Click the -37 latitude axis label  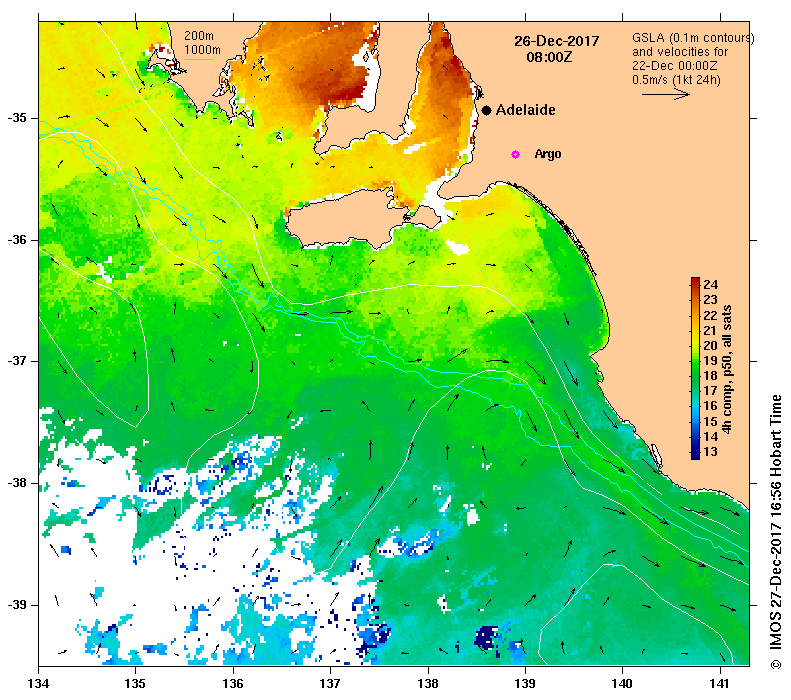pos(17,361)
